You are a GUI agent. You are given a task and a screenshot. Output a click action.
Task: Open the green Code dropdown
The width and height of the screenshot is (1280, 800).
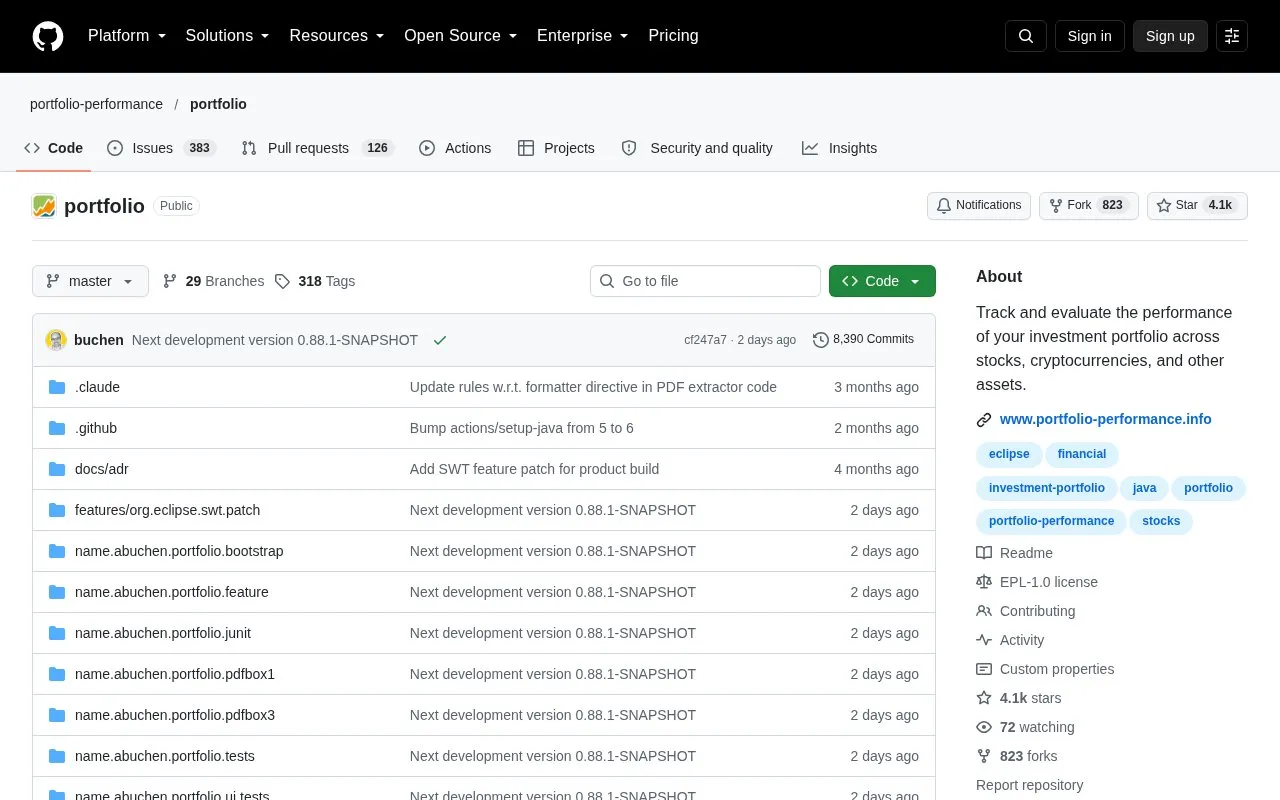(882, 281)
